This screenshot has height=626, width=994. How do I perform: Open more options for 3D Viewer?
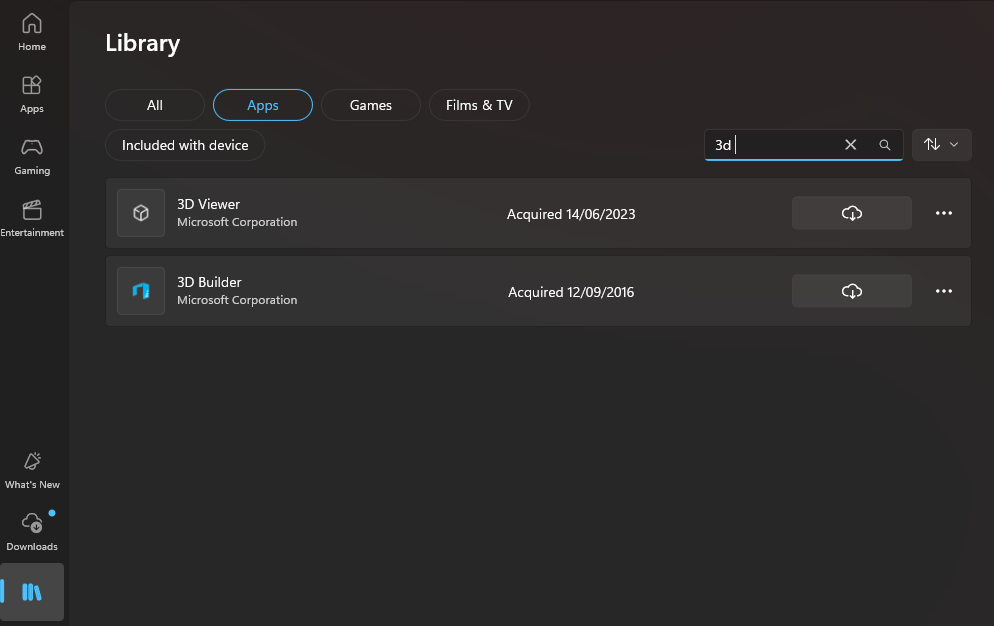point(943,213)
